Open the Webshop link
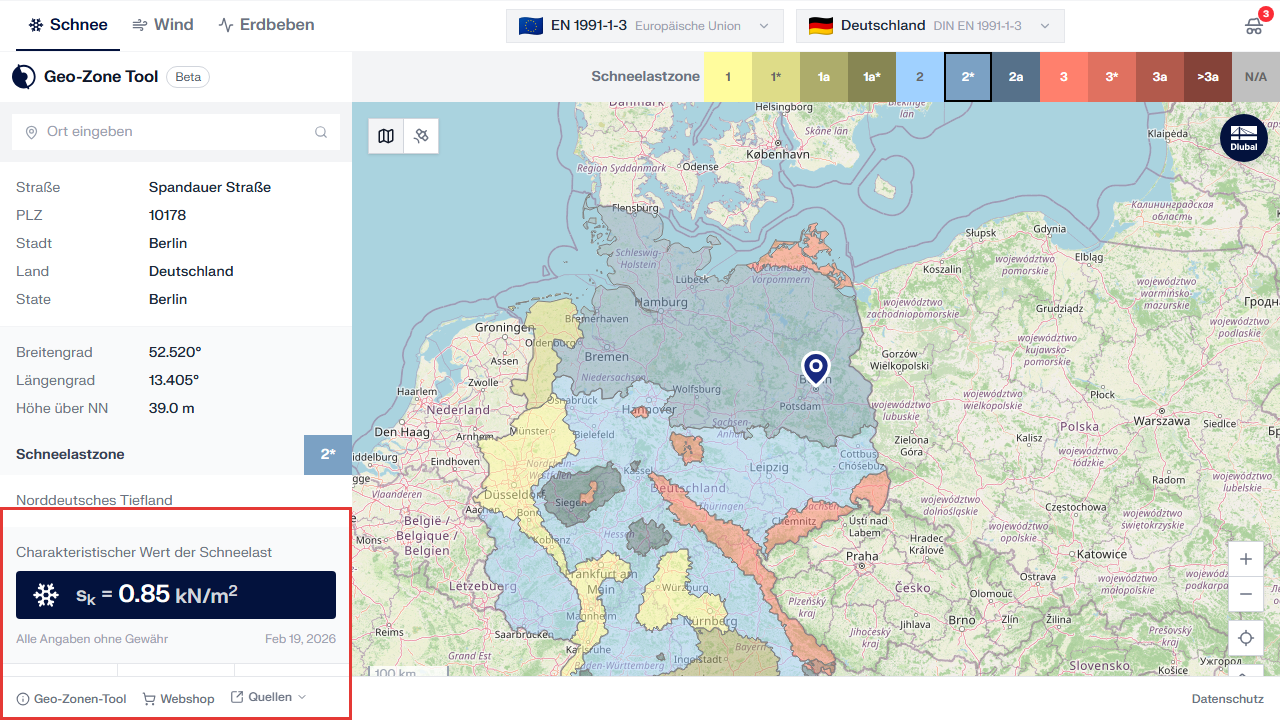 tap(179, 699)
